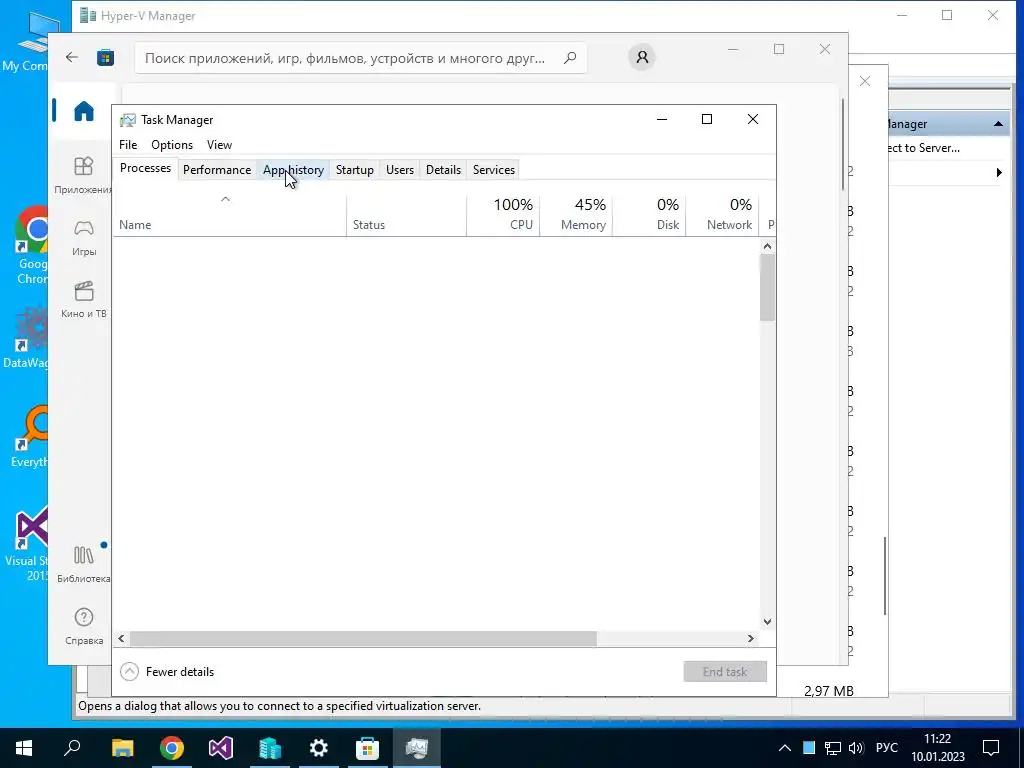This screenshot has width=1024, height=768.
Task: Click the process list scroll up arrow
Action: [767, 246]
